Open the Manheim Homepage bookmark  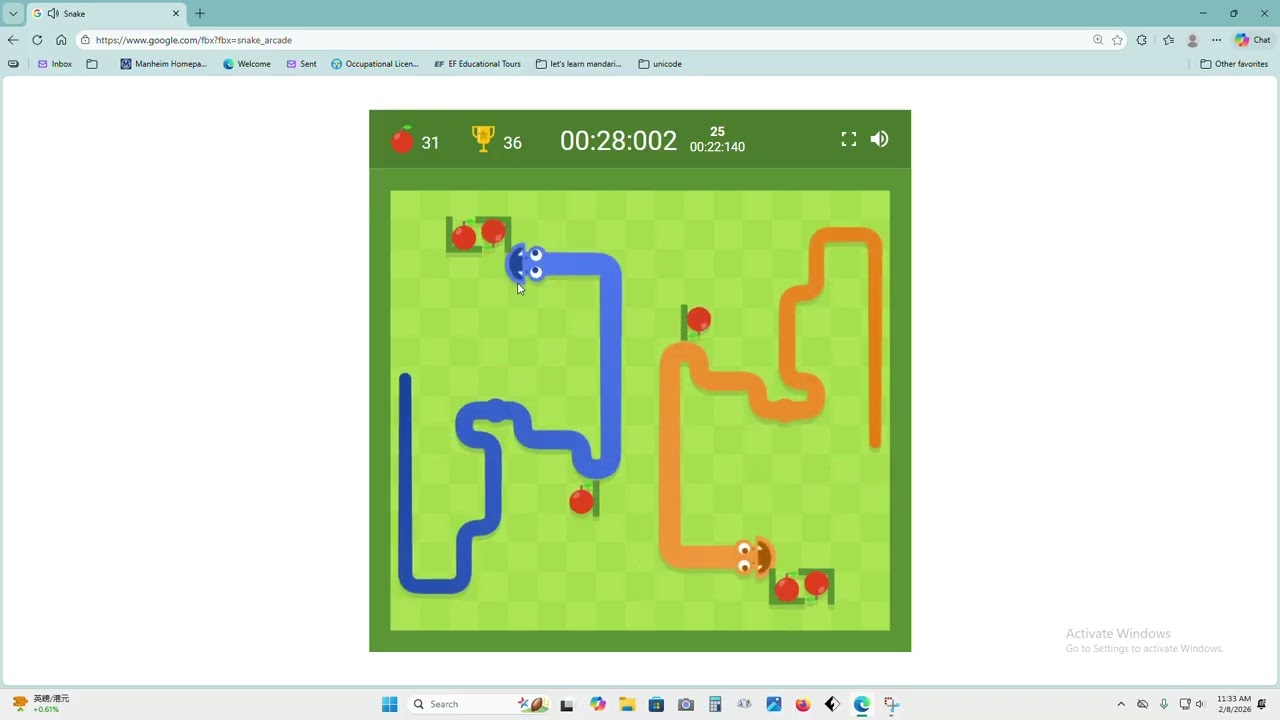point(163,64)
